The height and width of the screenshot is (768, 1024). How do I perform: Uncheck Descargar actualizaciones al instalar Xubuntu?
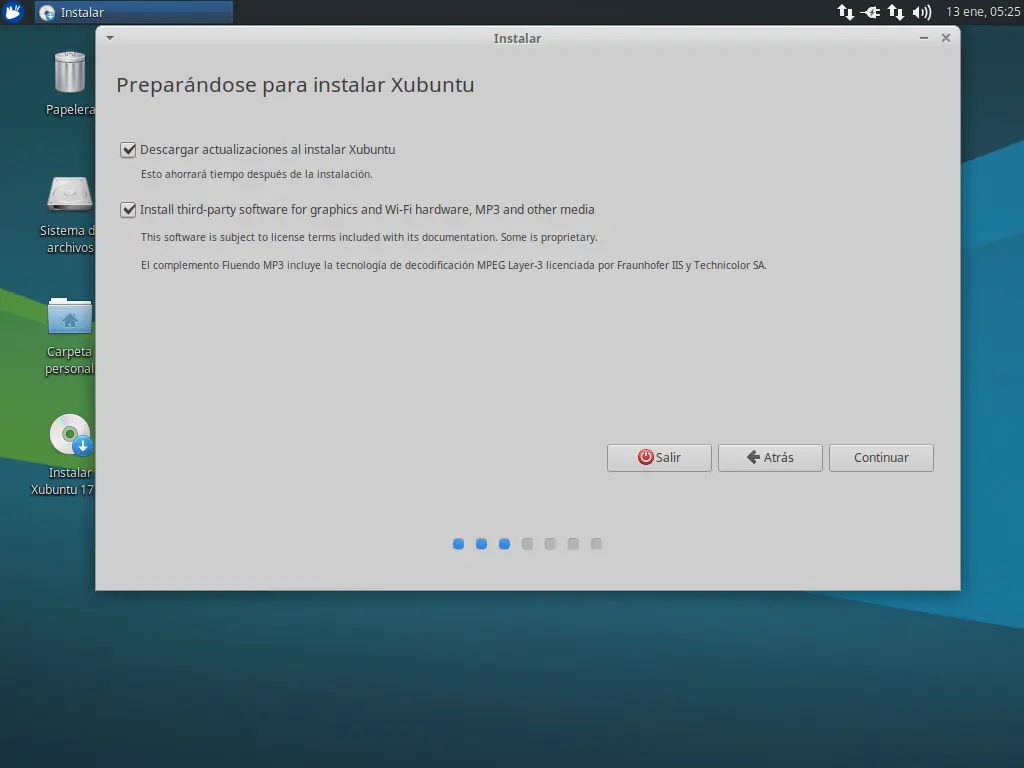click(x=128, y=150)
